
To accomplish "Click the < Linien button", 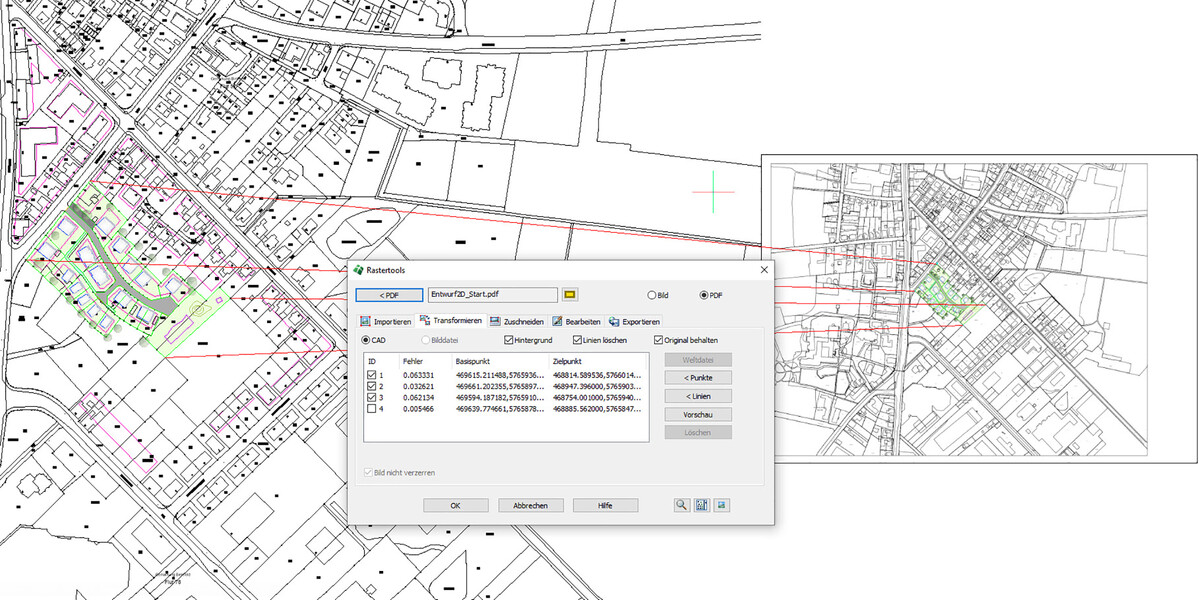I will tap(697, 396).
